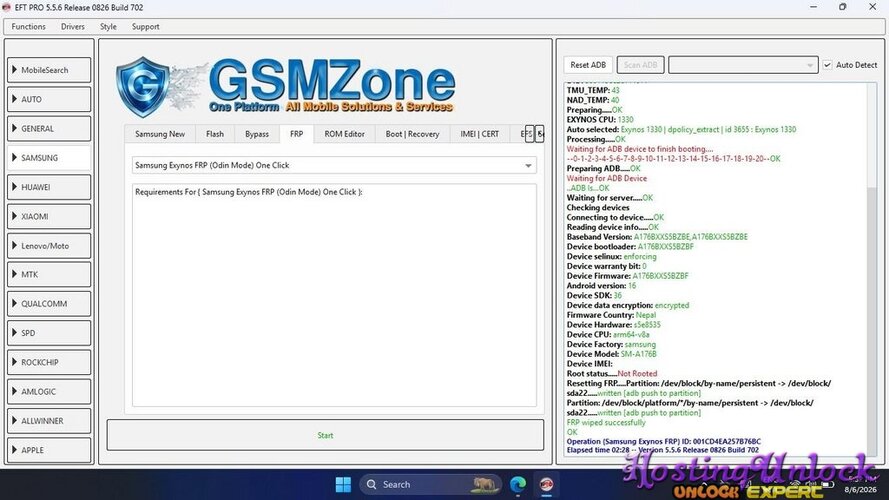Toggle the Auto Detect checkbox
The image size is (889, 500).
point(827,65)
